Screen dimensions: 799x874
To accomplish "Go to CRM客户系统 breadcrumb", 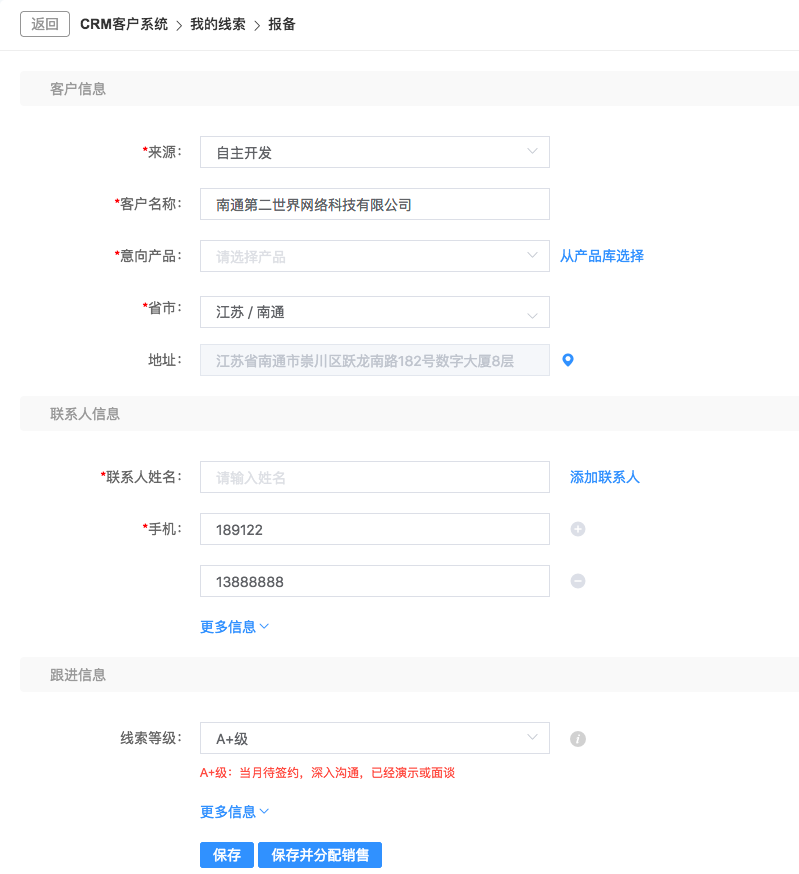I will pyautogui.click(x=124, y=25).
